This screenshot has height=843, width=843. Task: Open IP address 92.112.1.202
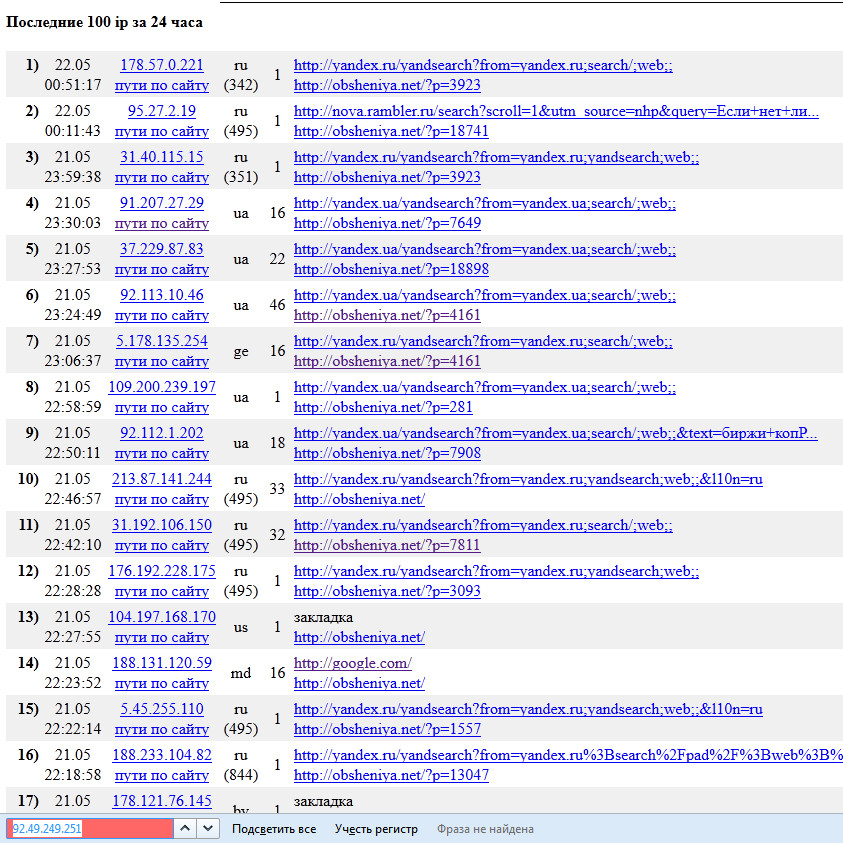(162, 433)
